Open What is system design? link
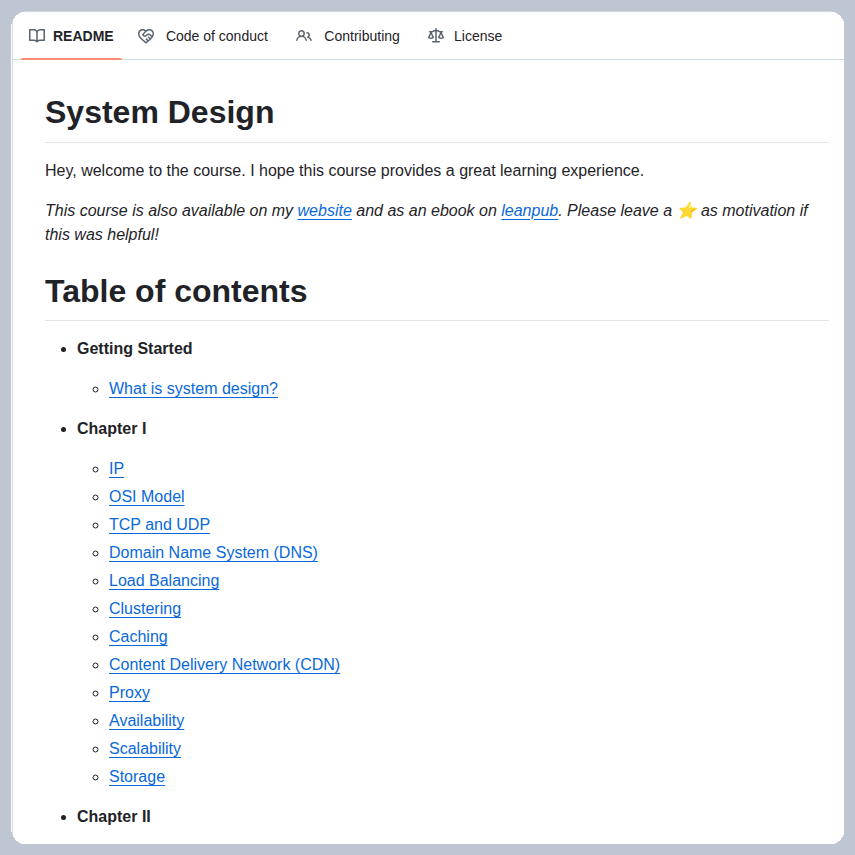The width and height of the screenshot is (855, 855). (194, 388)
